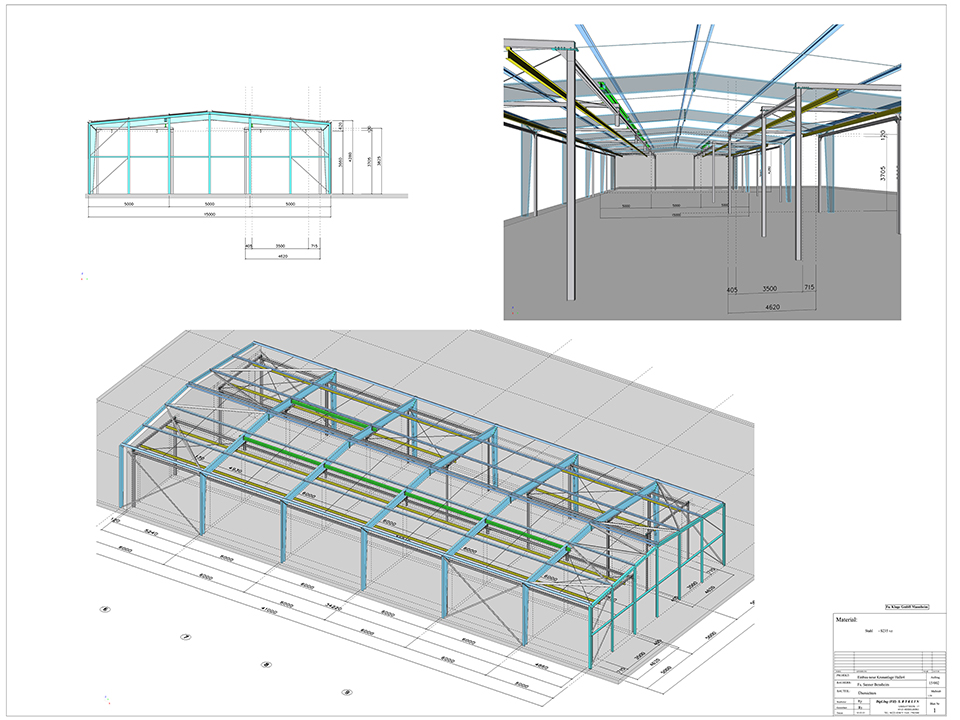Image resolution: width=960 pixels, height=720 pixels.
Task: Select the company name box above title block
Action: coord(908,606)
